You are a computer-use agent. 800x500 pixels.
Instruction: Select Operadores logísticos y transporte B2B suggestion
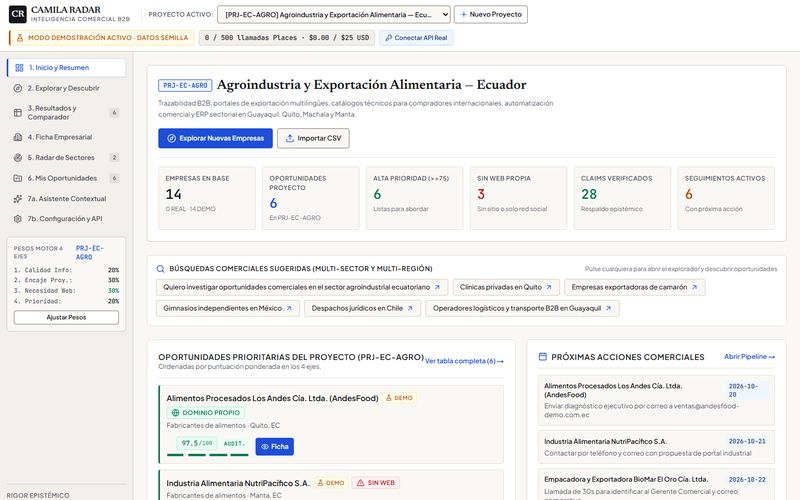tap(522, 308)
